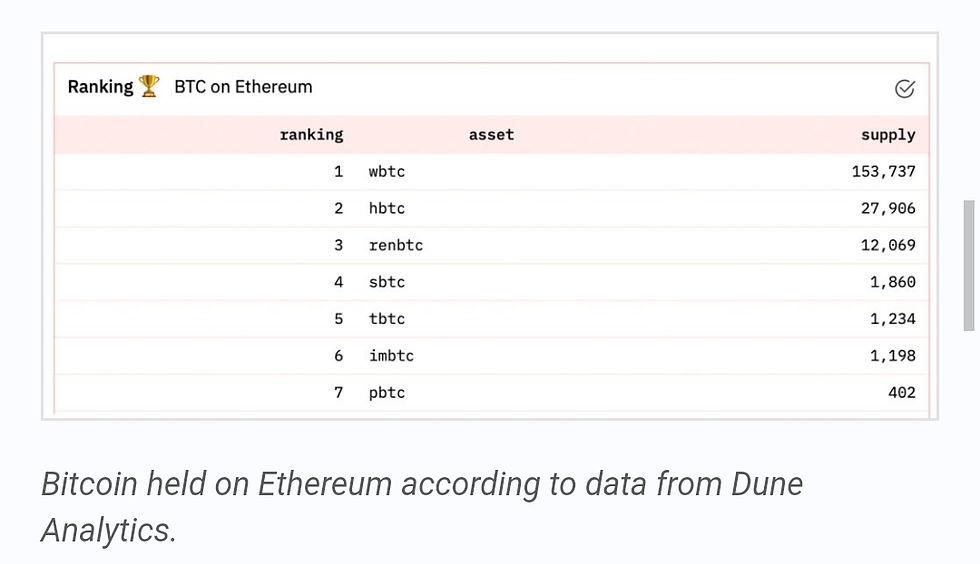Click the Ranking title text
The image size is (980, 564).
tap(101, 87)
